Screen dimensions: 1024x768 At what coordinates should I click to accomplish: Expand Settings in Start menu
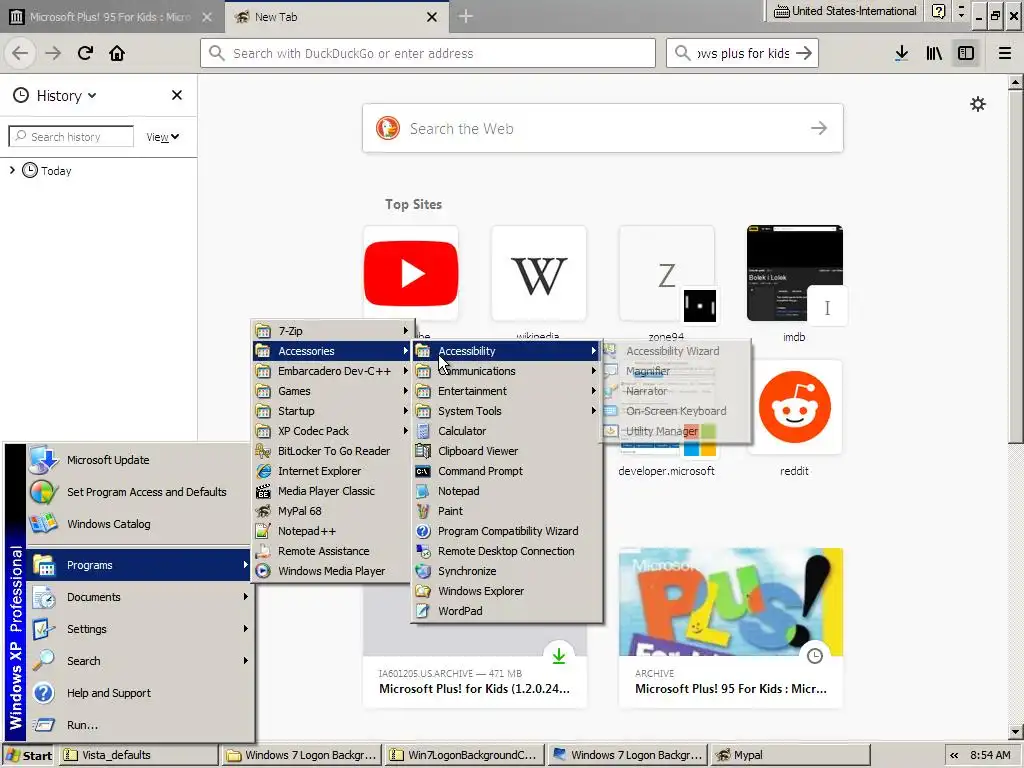coord(139,629)
